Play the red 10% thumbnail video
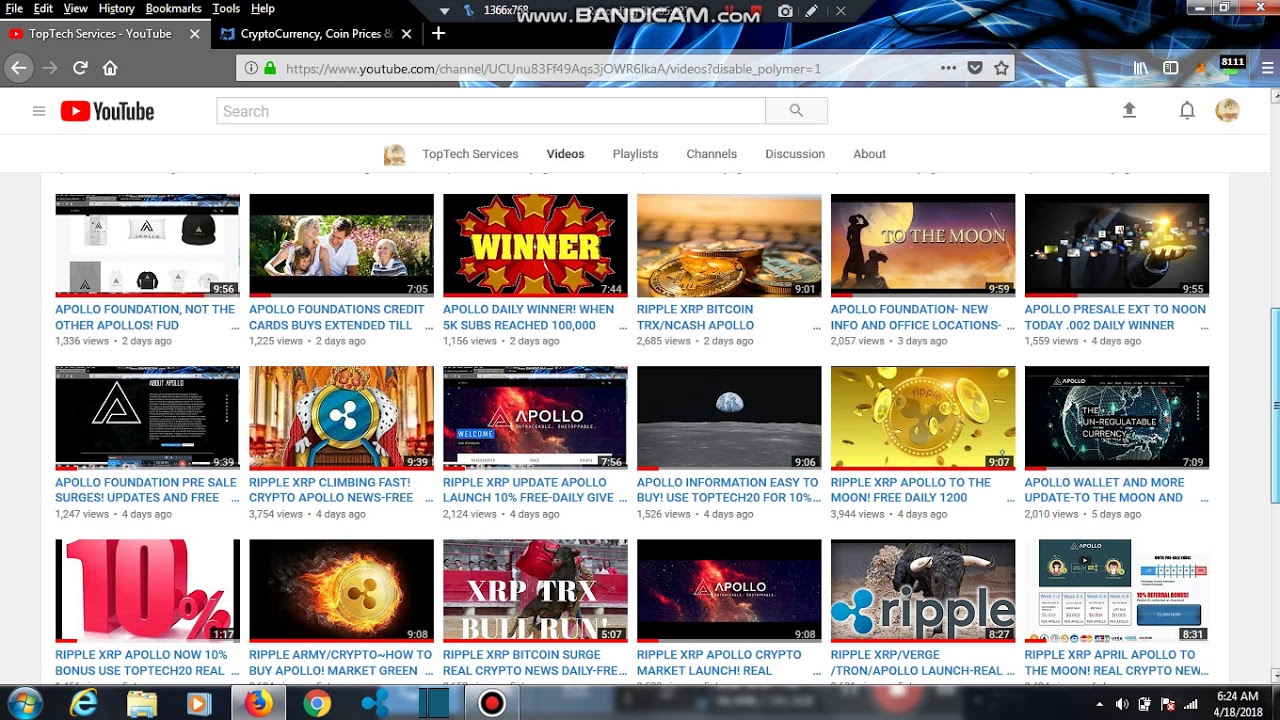1280x720 pixels. [147, 591]
